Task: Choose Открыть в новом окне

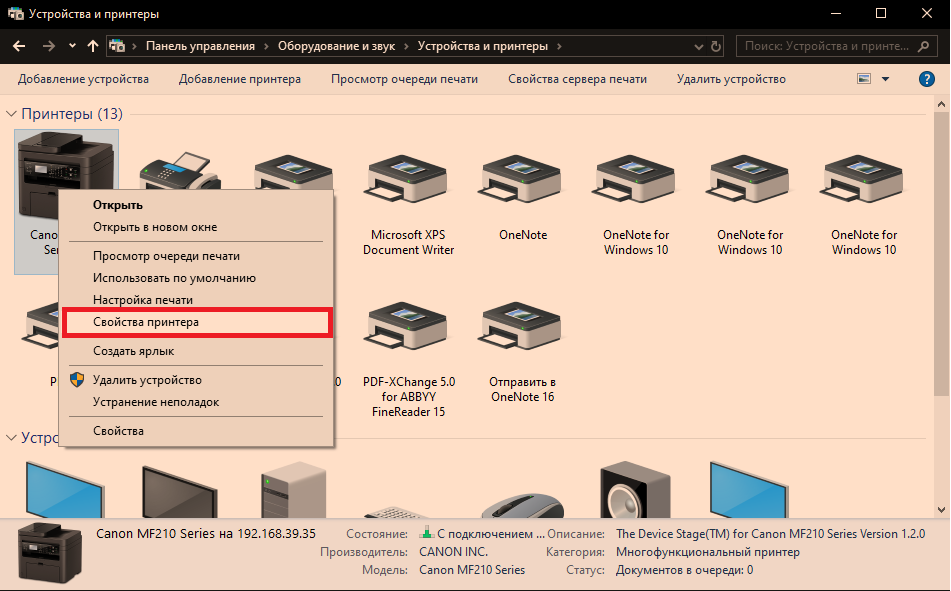Action: click(x=197, y=227)
